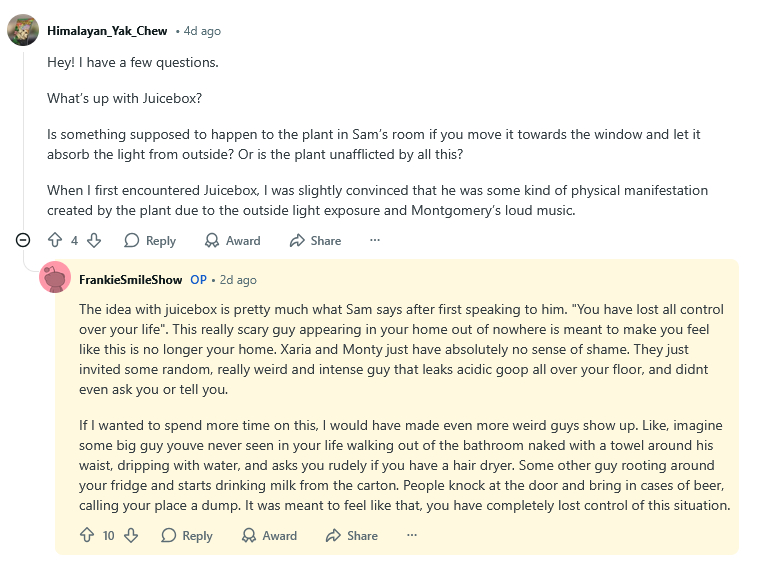Collapse the comment thread with minus button

23,240
